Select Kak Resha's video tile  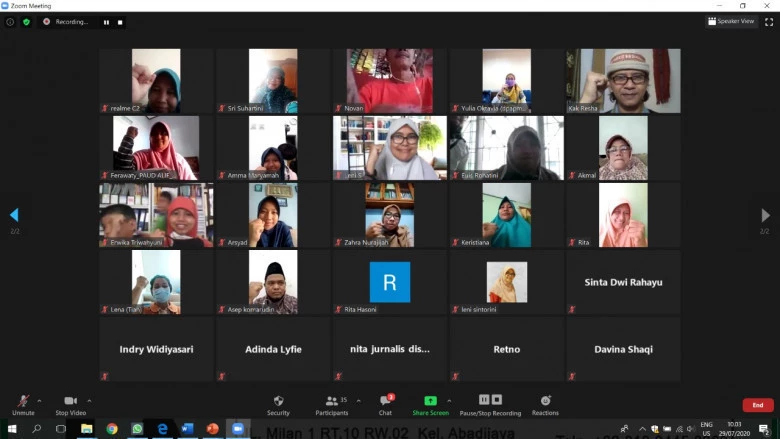pos(623,81)
